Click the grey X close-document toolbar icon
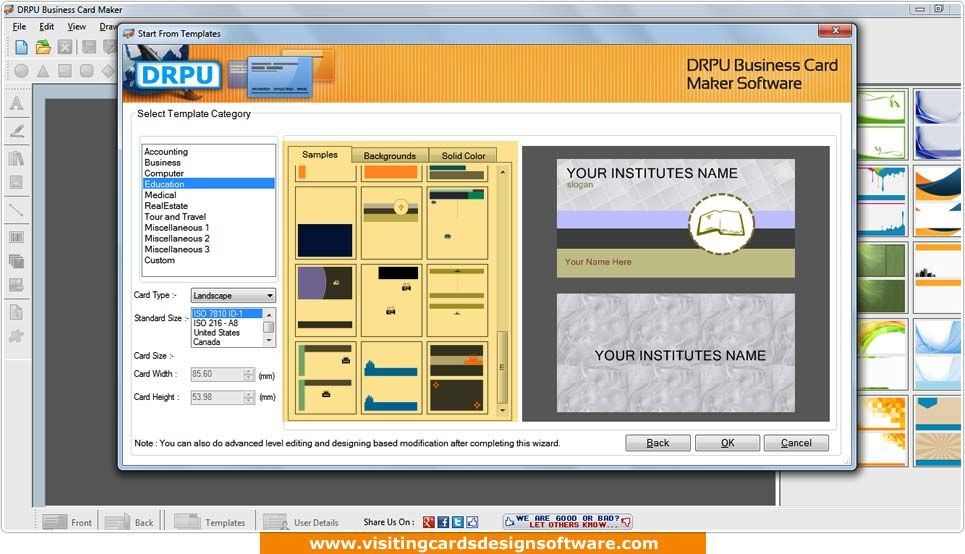Image resolution: width=965 pixels, height=554 pixels. [65, 47]
